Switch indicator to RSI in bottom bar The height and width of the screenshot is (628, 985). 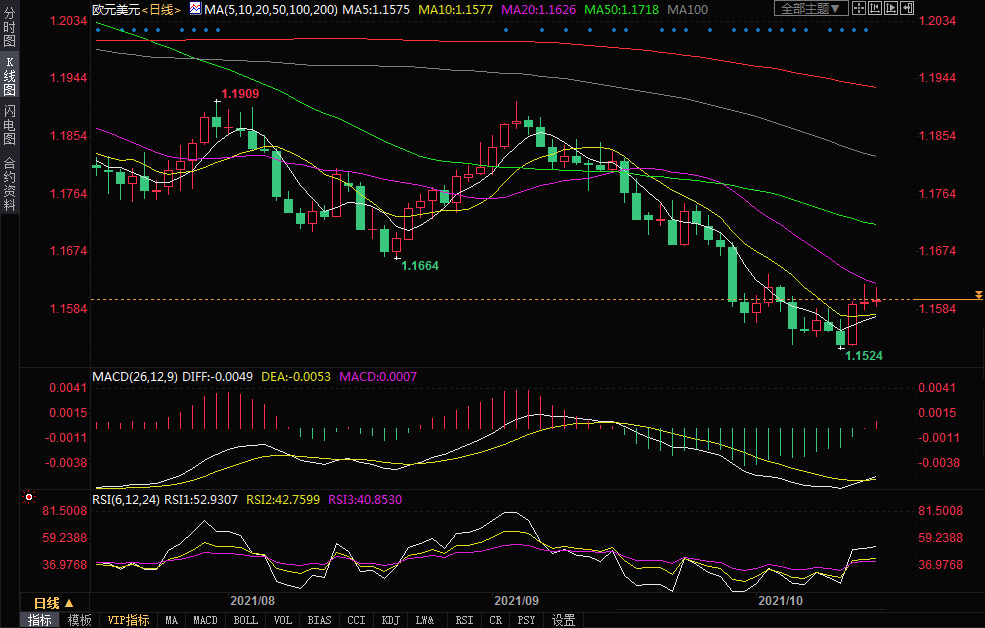464,620
